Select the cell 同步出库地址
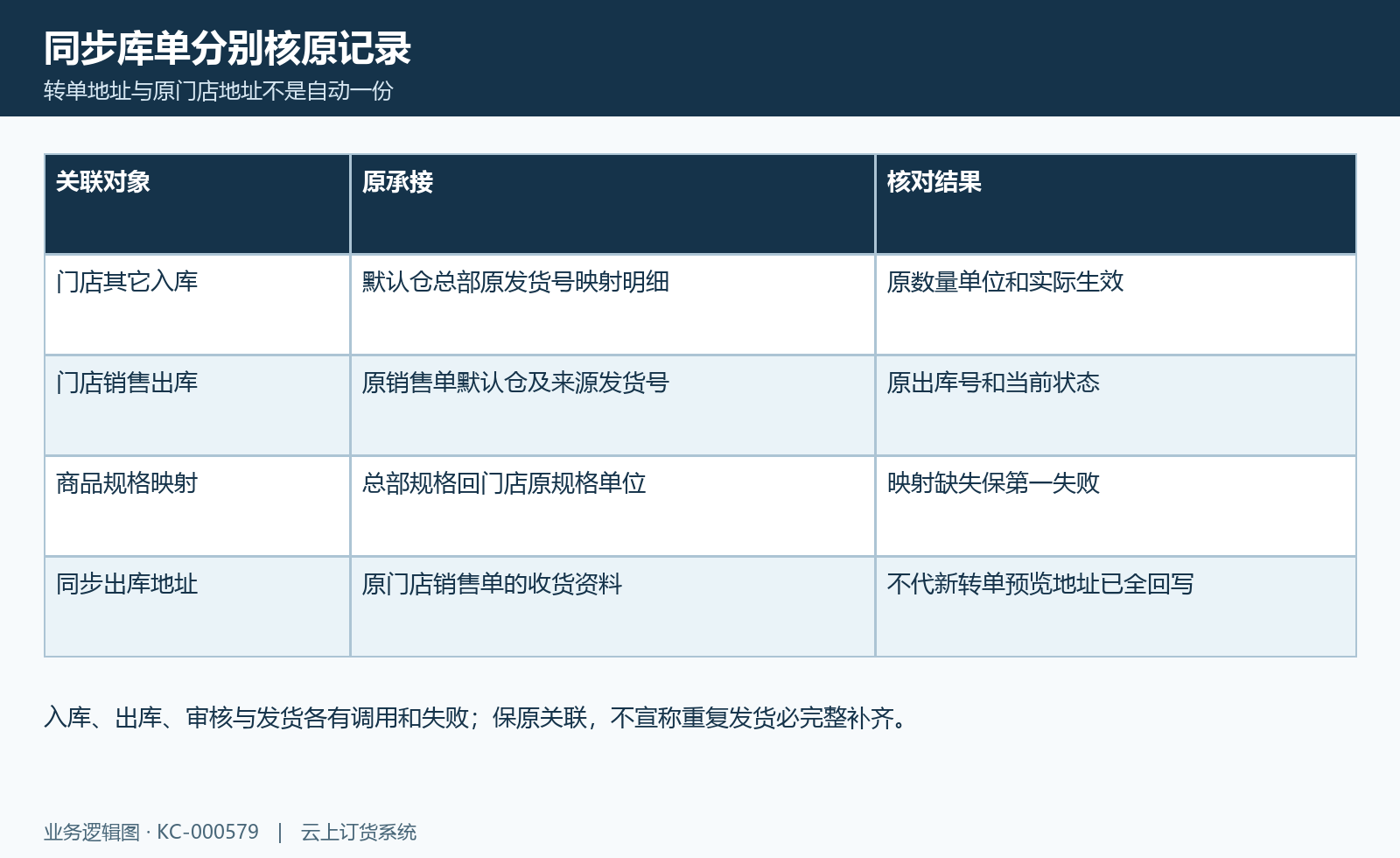This screenshot has height=858, width=1400. point(198,607)
